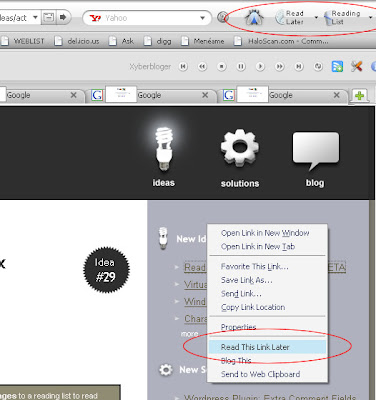Click the RSS feed add icon
Viewport: 376px width, 400px height.
click(337, 67)
